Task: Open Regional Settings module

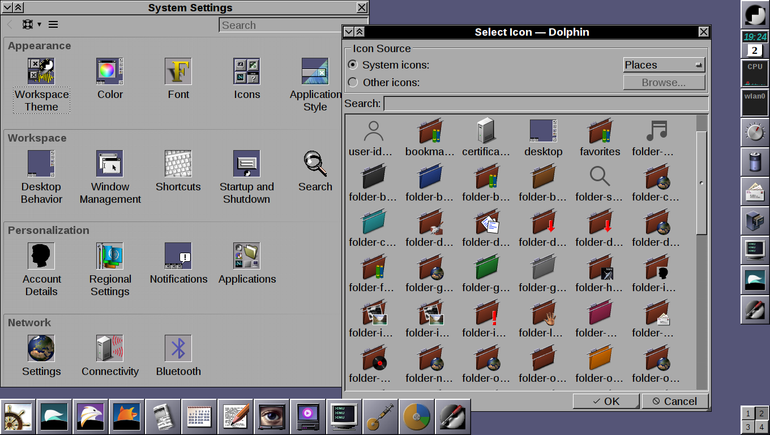Action: (110, 269)
